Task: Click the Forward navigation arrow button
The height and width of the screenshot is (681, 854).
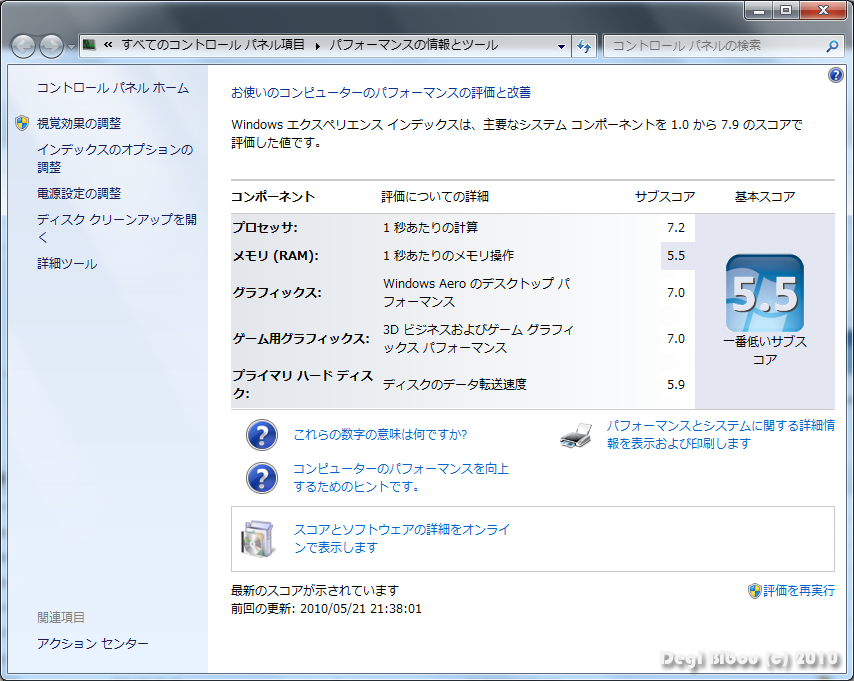Action: 52,46
